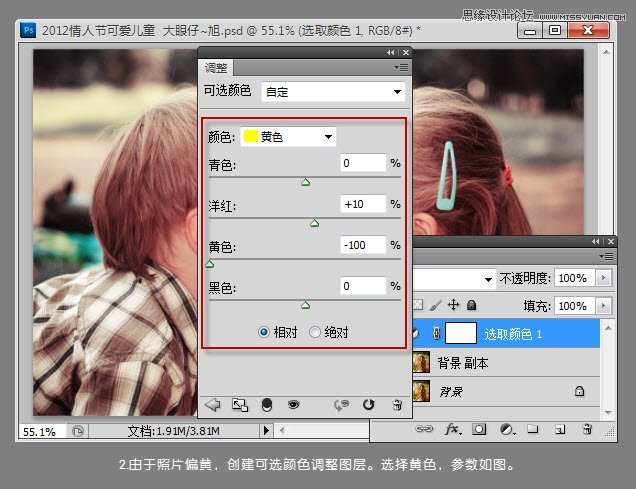
Task: Click the add layer style fx icon
Action: click(452, 429)
